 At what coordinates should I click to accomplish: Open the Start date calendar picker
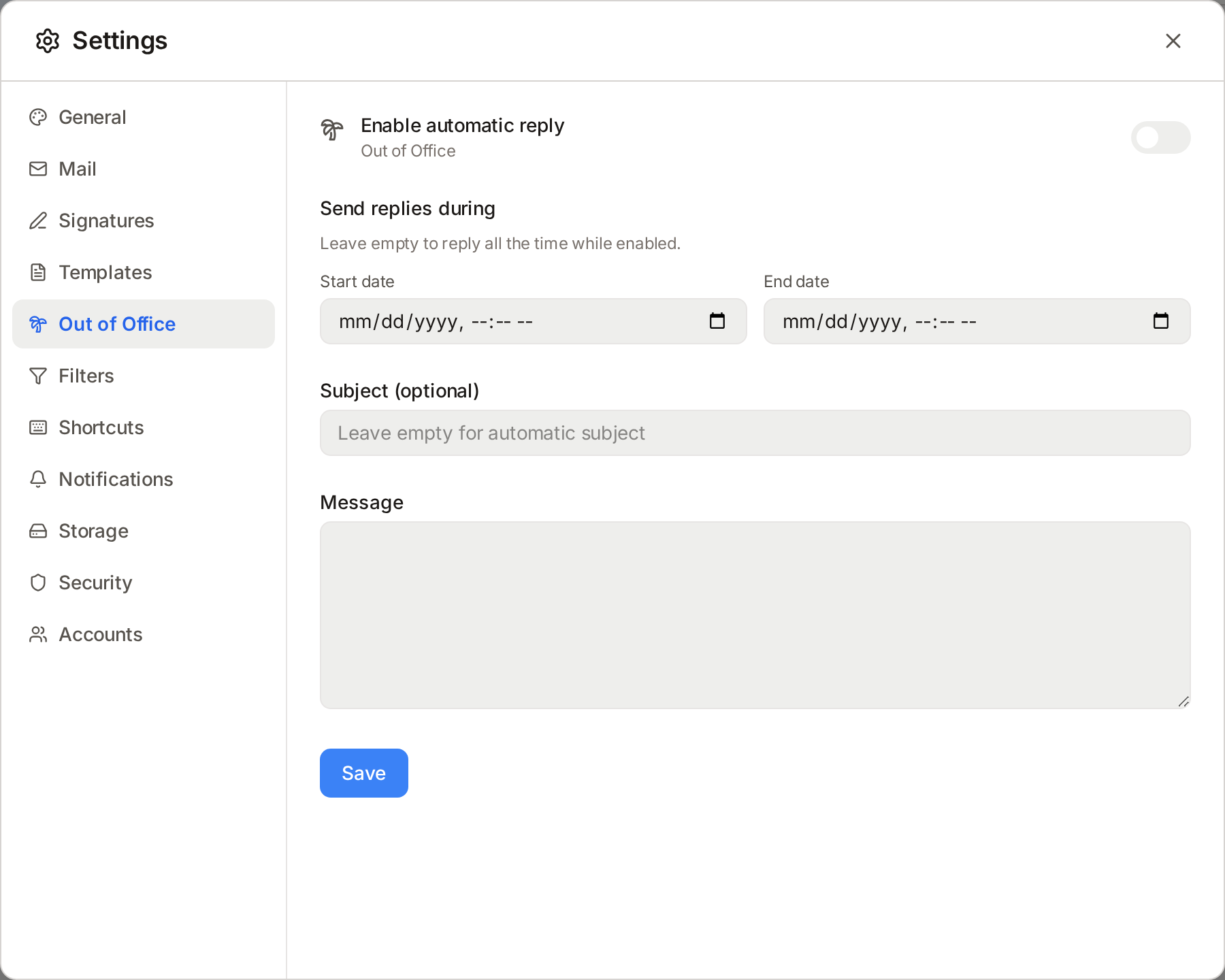(x=717, y=321)
